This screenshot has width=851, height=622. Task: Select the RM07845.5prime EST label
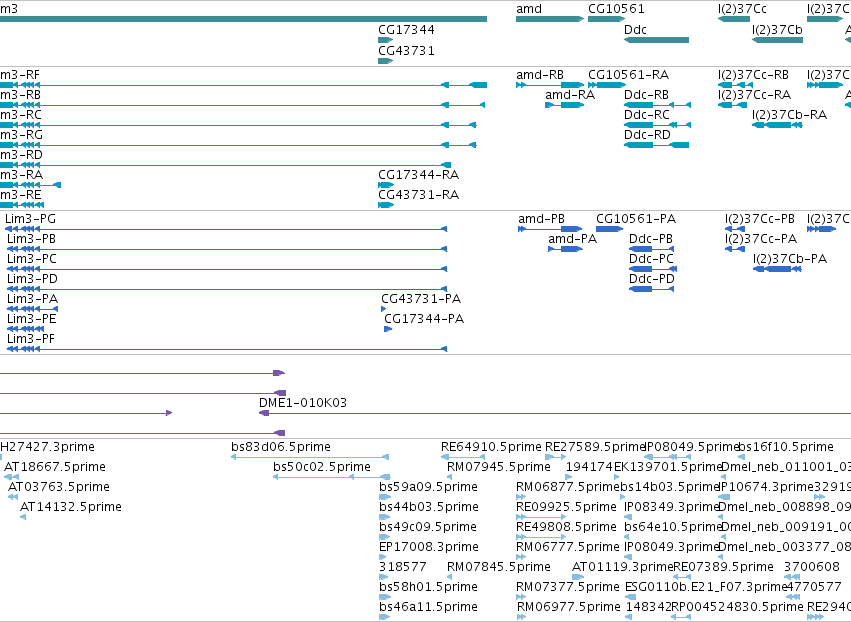[499, 567]
